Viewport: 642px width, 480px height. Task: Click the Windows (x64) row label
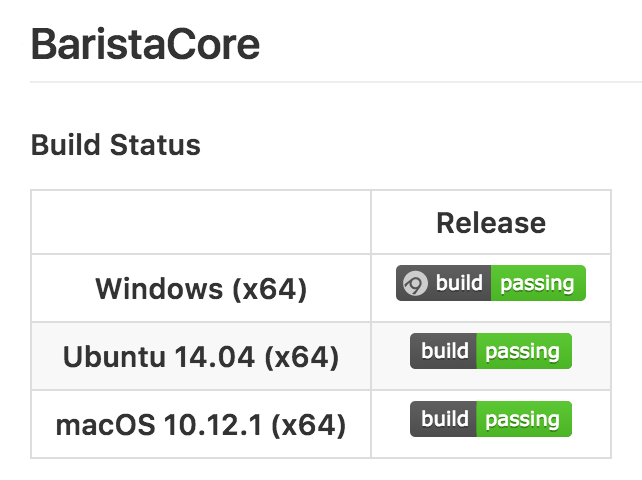(x=201, y=289)
